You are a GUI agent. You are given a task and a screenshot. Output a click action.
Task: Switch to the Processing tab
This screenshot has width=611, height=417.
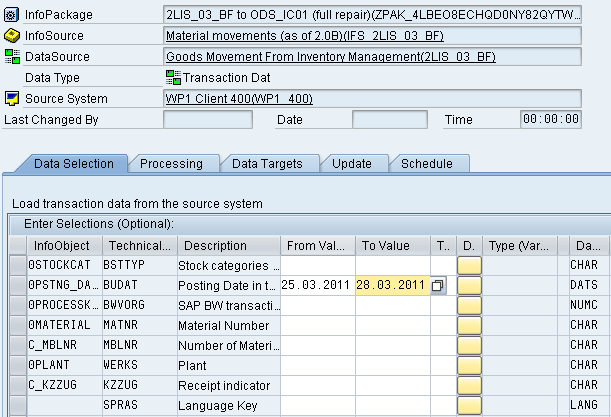coord(171,164)
